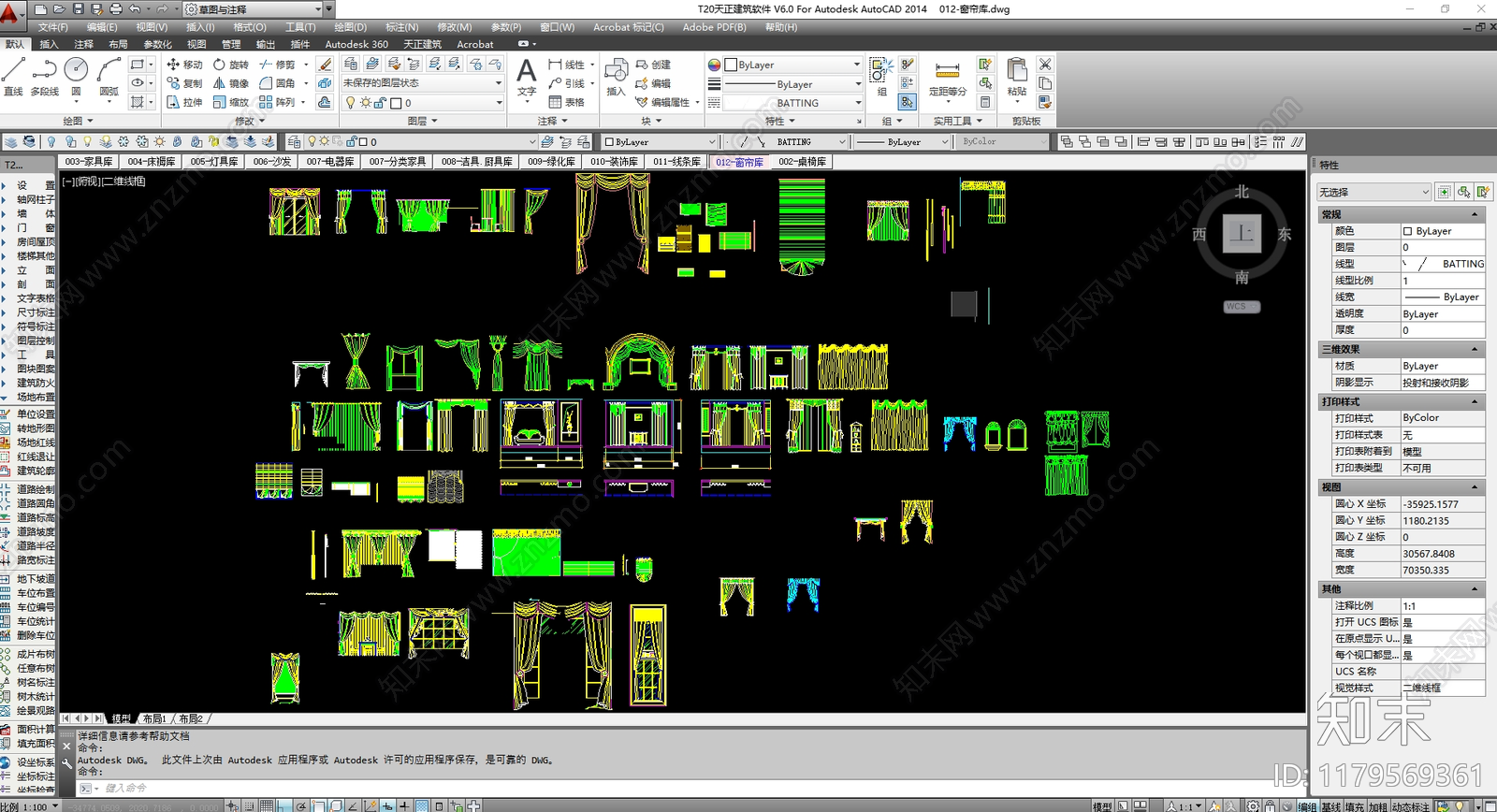Click the Move (移动) tool
The width and height of the screenshot is (1497, 812).
point(184,65)
